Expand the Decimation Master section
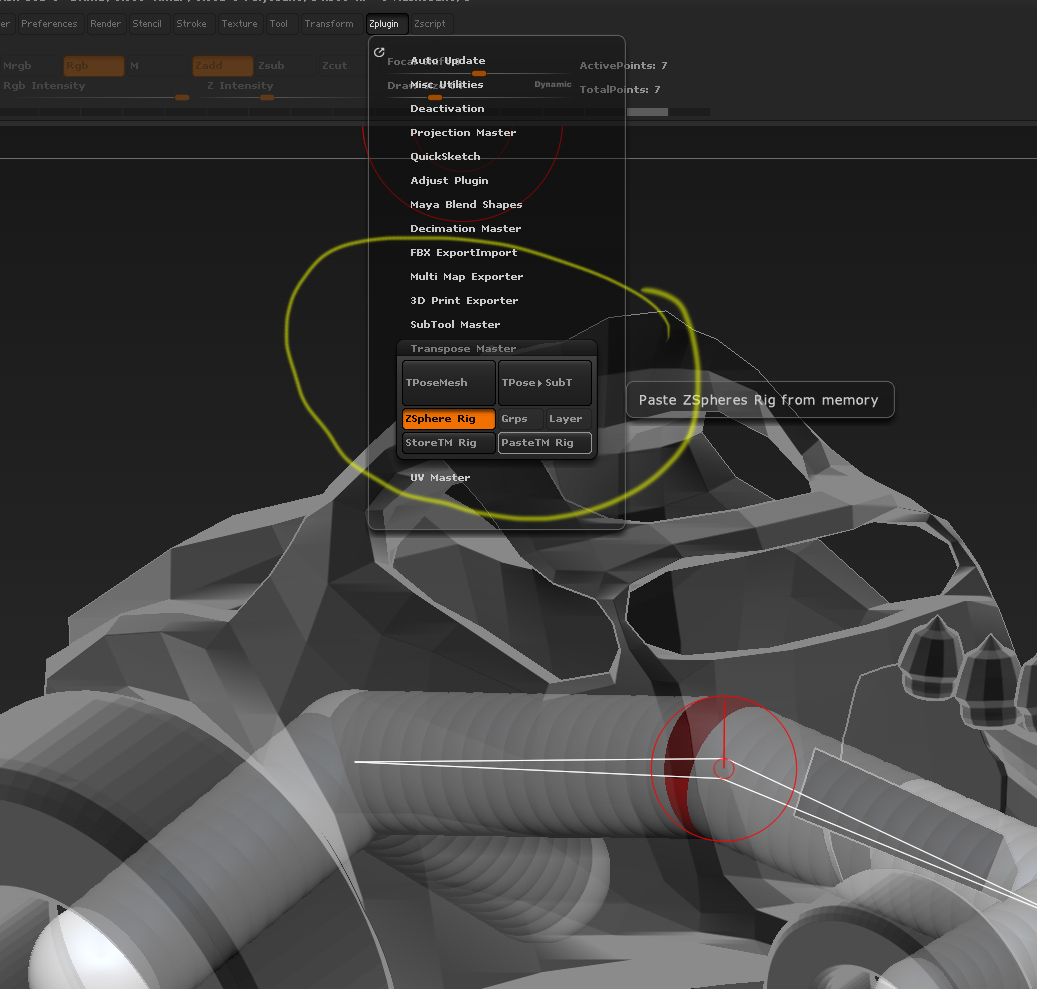Image resolution: width=1037 pixels, height=989 pixels. tap(466, 228)
